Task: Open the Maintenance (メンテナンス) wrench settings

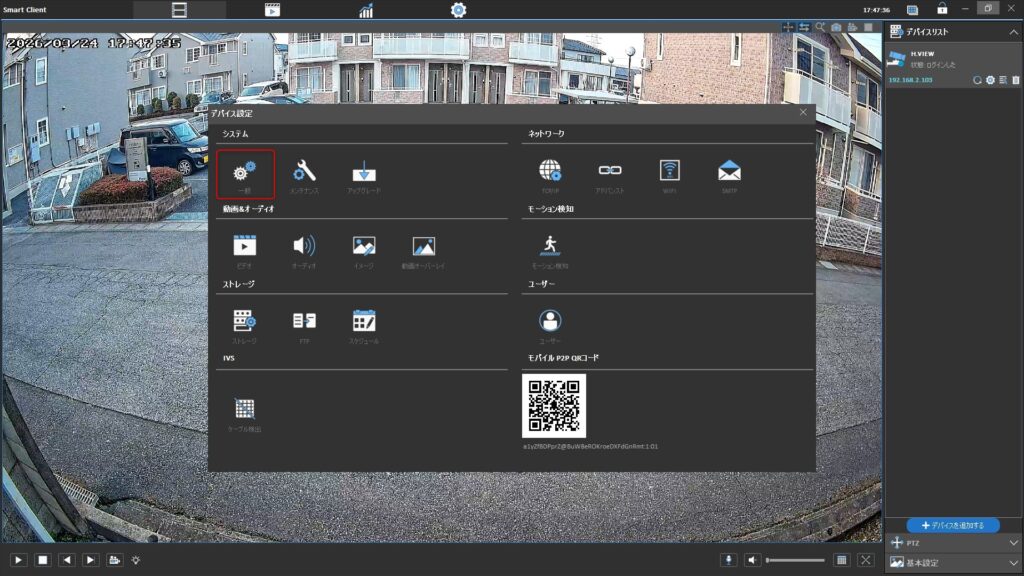Action: point(304,172)
